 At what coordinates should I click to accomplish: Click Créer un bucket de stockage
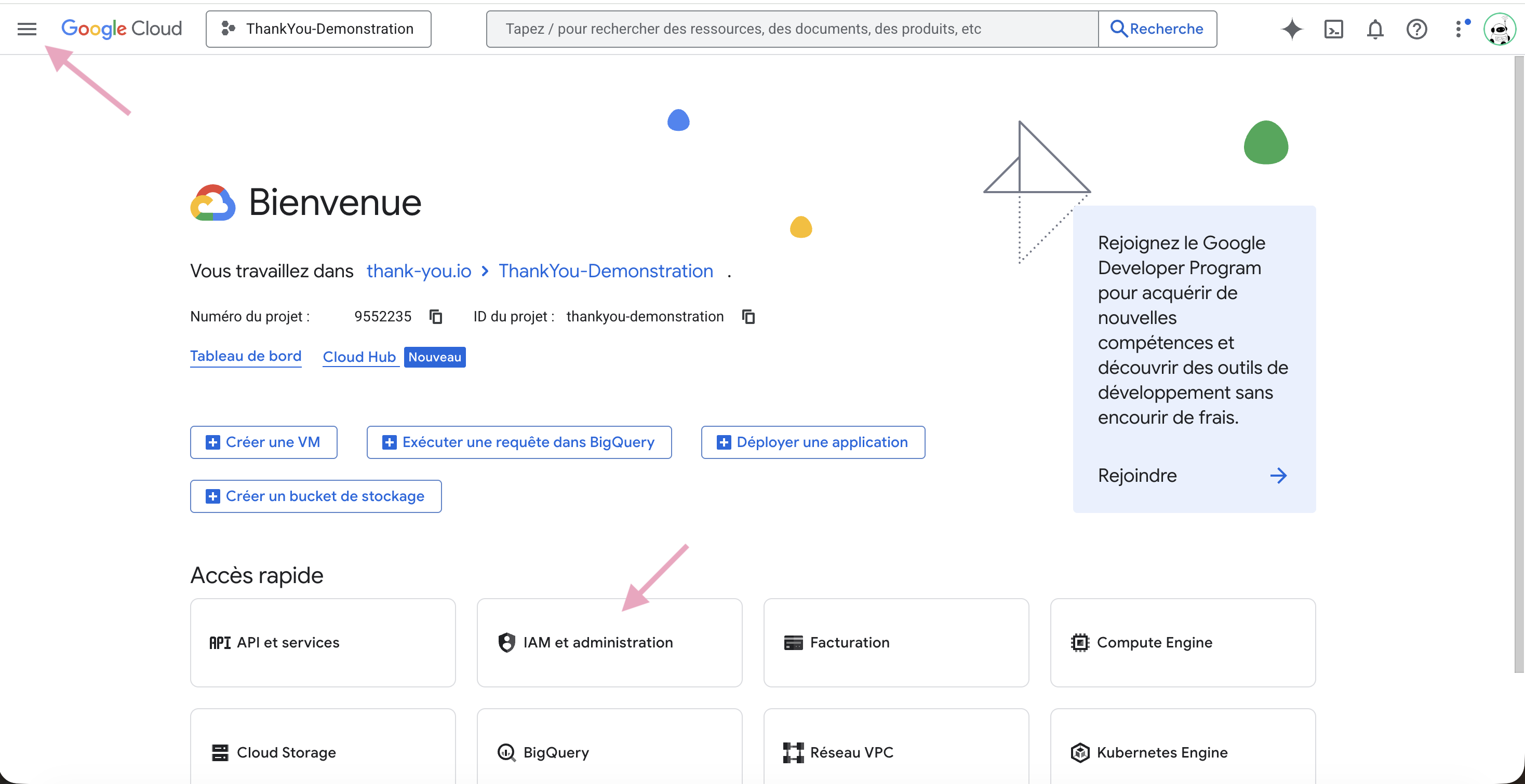315,496
